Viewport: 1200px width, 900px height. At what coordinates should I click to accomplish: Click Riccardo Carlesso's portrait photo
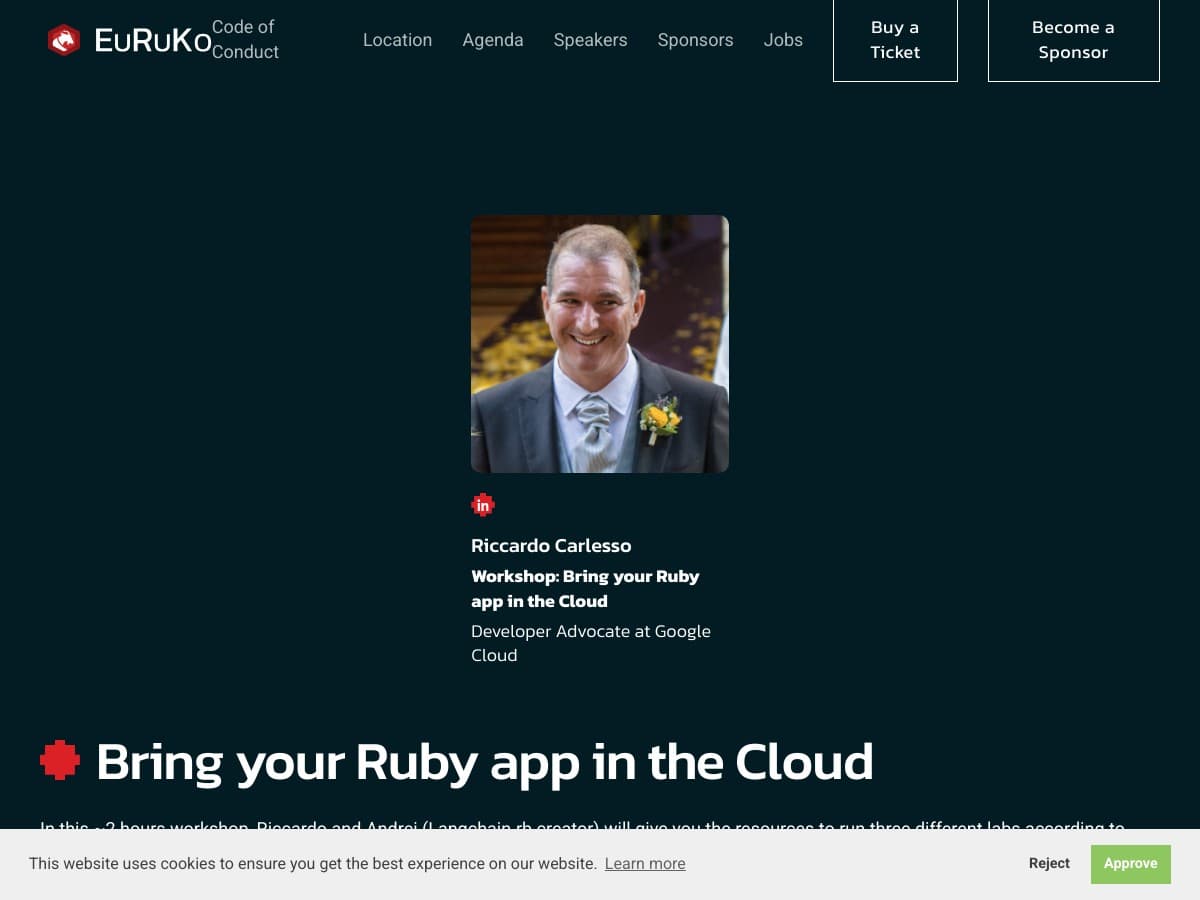(600, 344)
